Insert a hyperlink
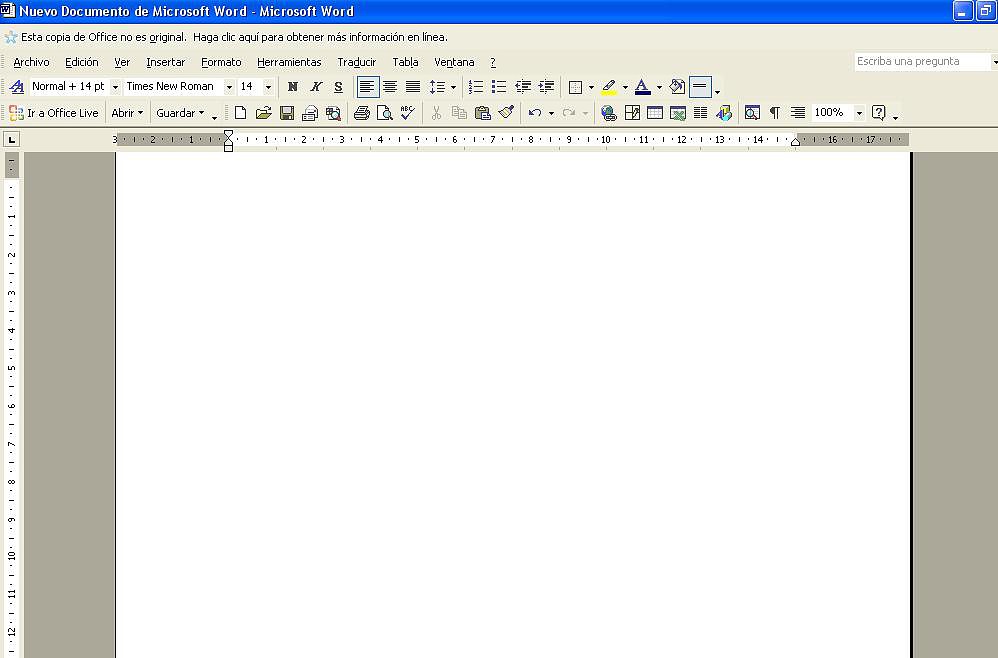This screenshot has height=658, width=998. pos(608,113)
